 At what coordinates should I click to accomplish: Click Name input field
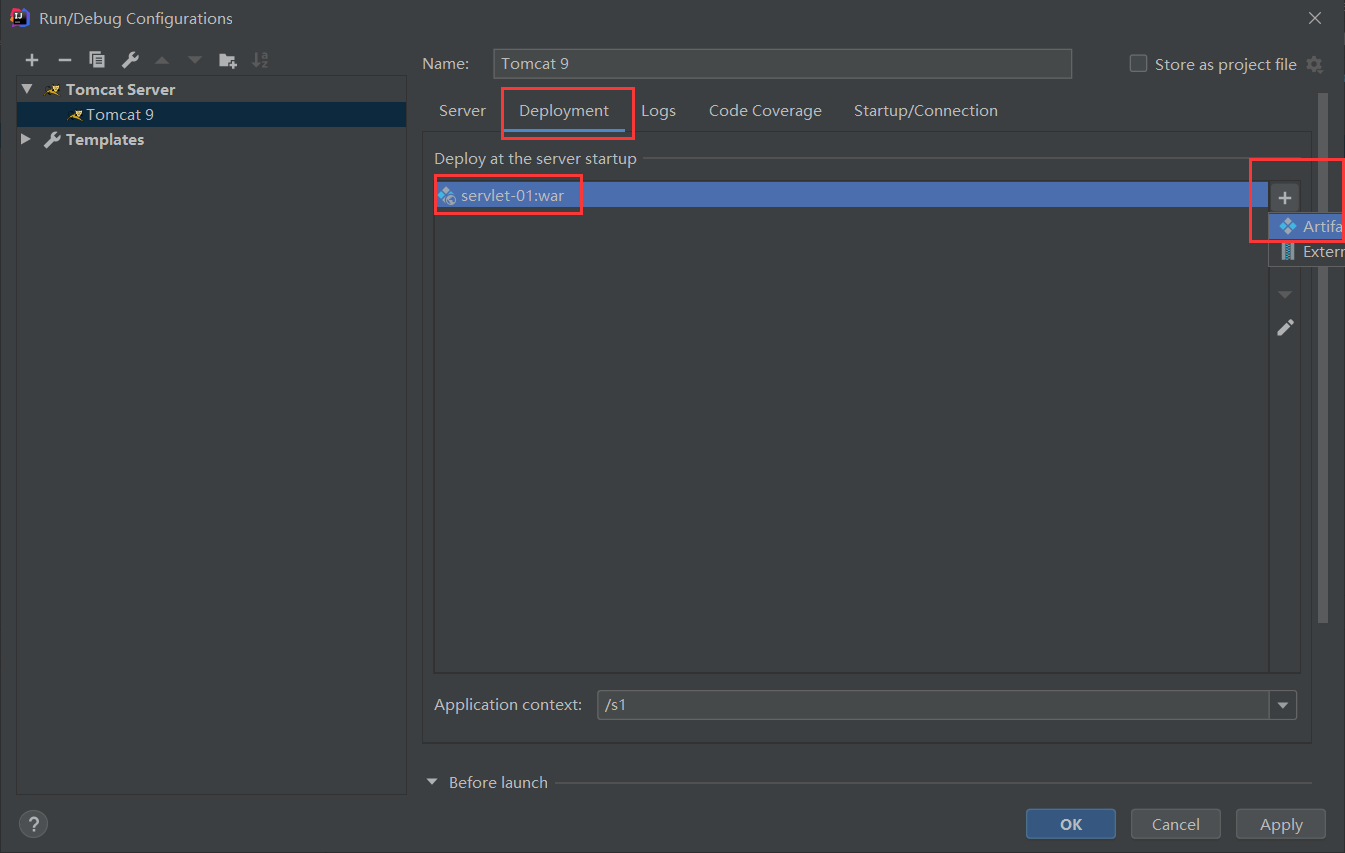(x=783, y=63)
